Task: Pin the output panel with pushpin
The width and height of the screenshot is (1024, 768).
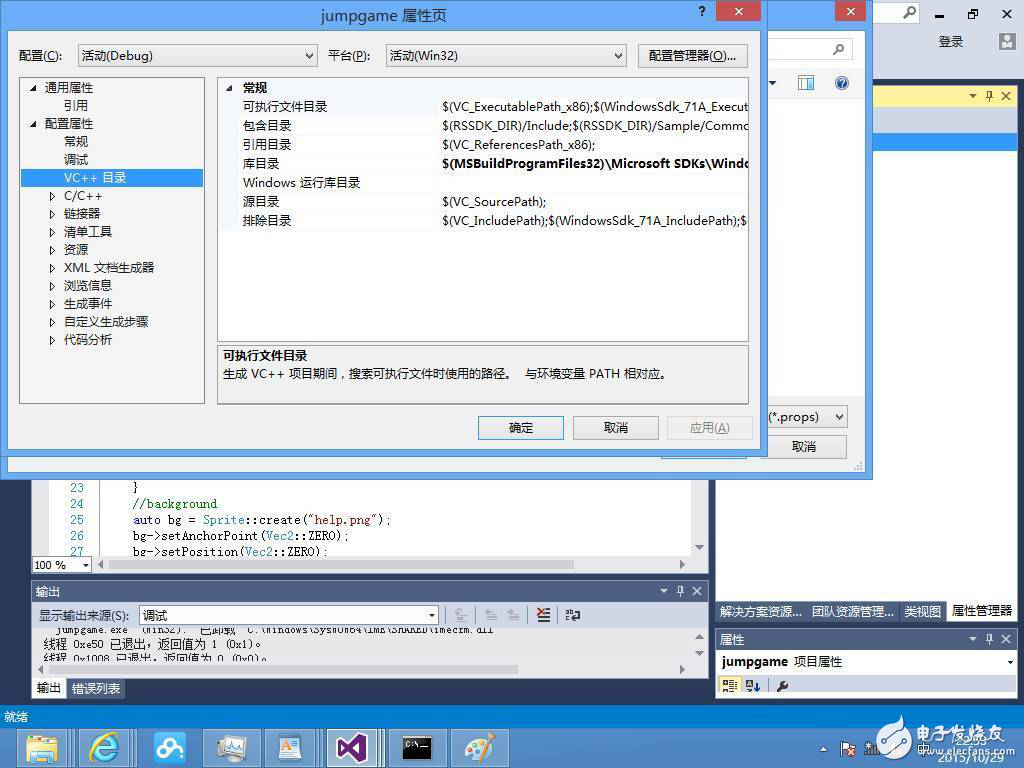Action: click(680, 591)
